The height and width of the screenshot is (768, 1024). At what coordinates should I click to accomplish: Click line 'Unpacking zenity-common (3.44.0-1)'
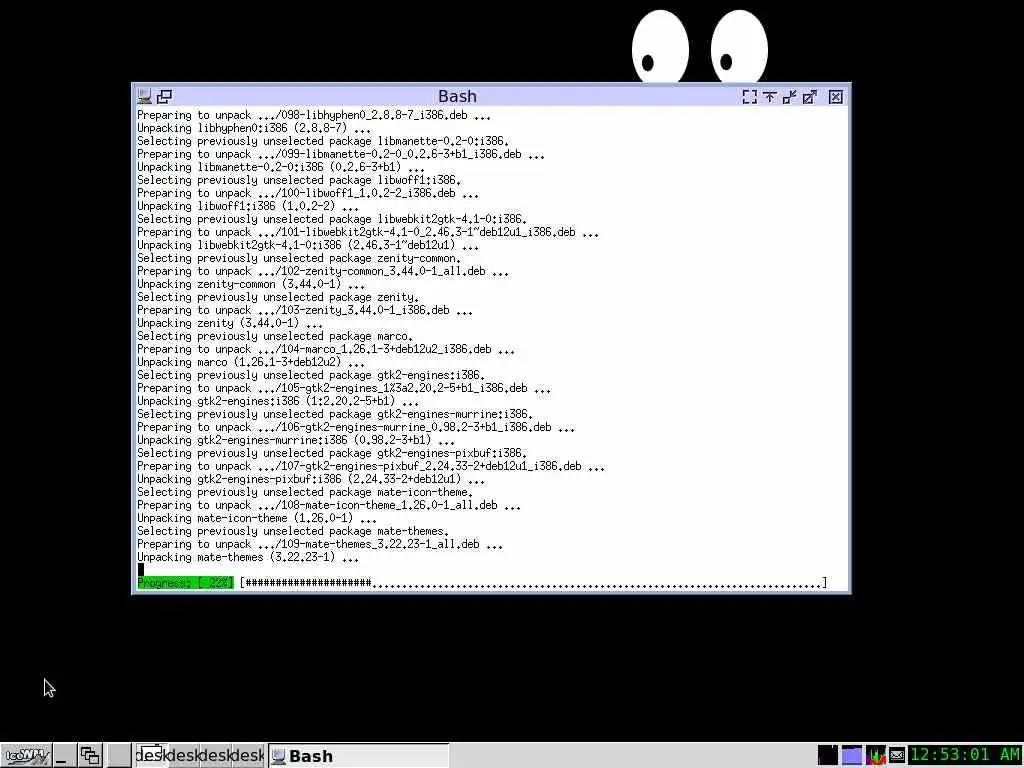pos(251,284)
